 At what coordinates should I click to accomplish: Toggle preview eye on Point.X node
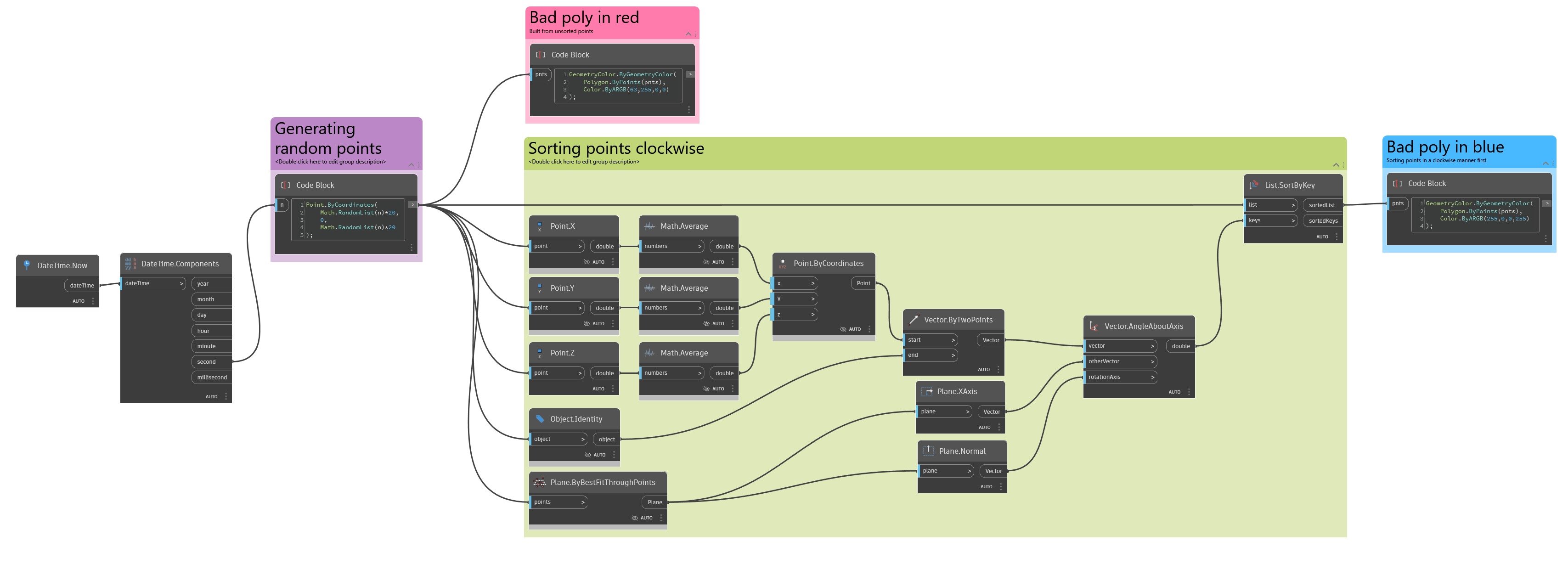click(x=586, y=262)
